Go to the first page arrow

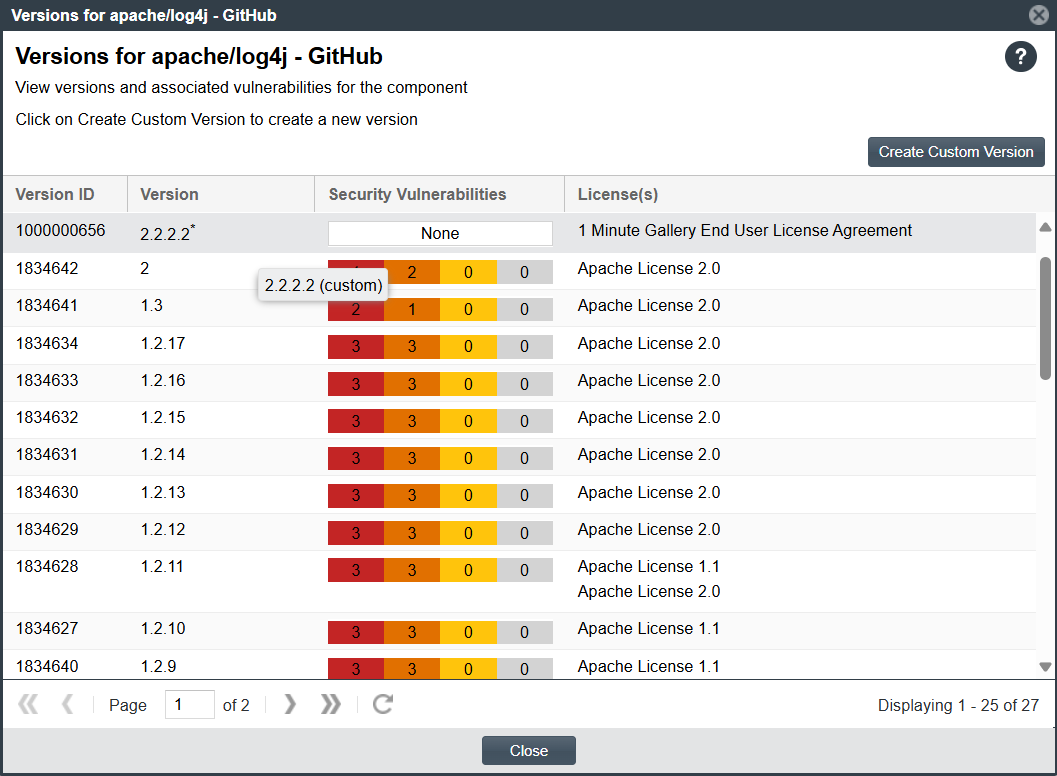[29, 705]
